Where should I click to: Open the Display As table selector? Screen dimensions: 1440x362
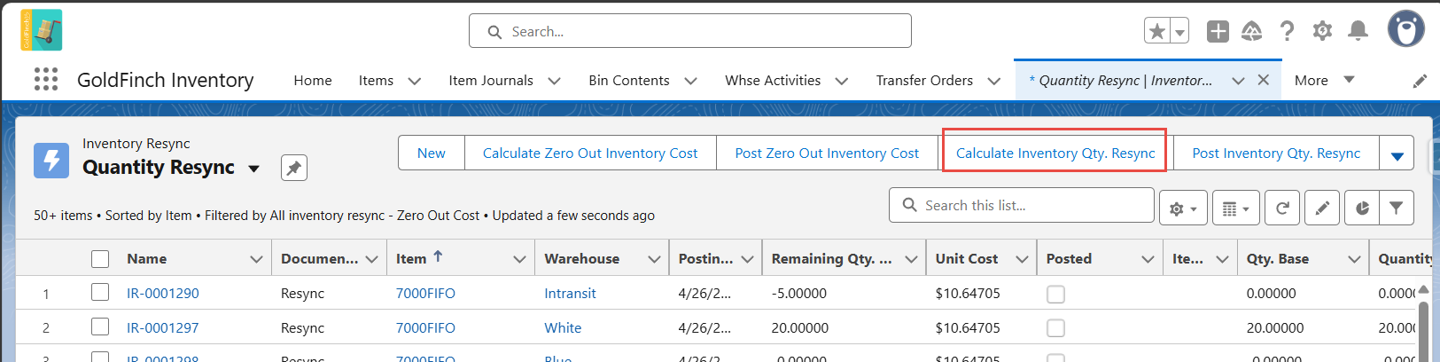(x=1236, y=208)
